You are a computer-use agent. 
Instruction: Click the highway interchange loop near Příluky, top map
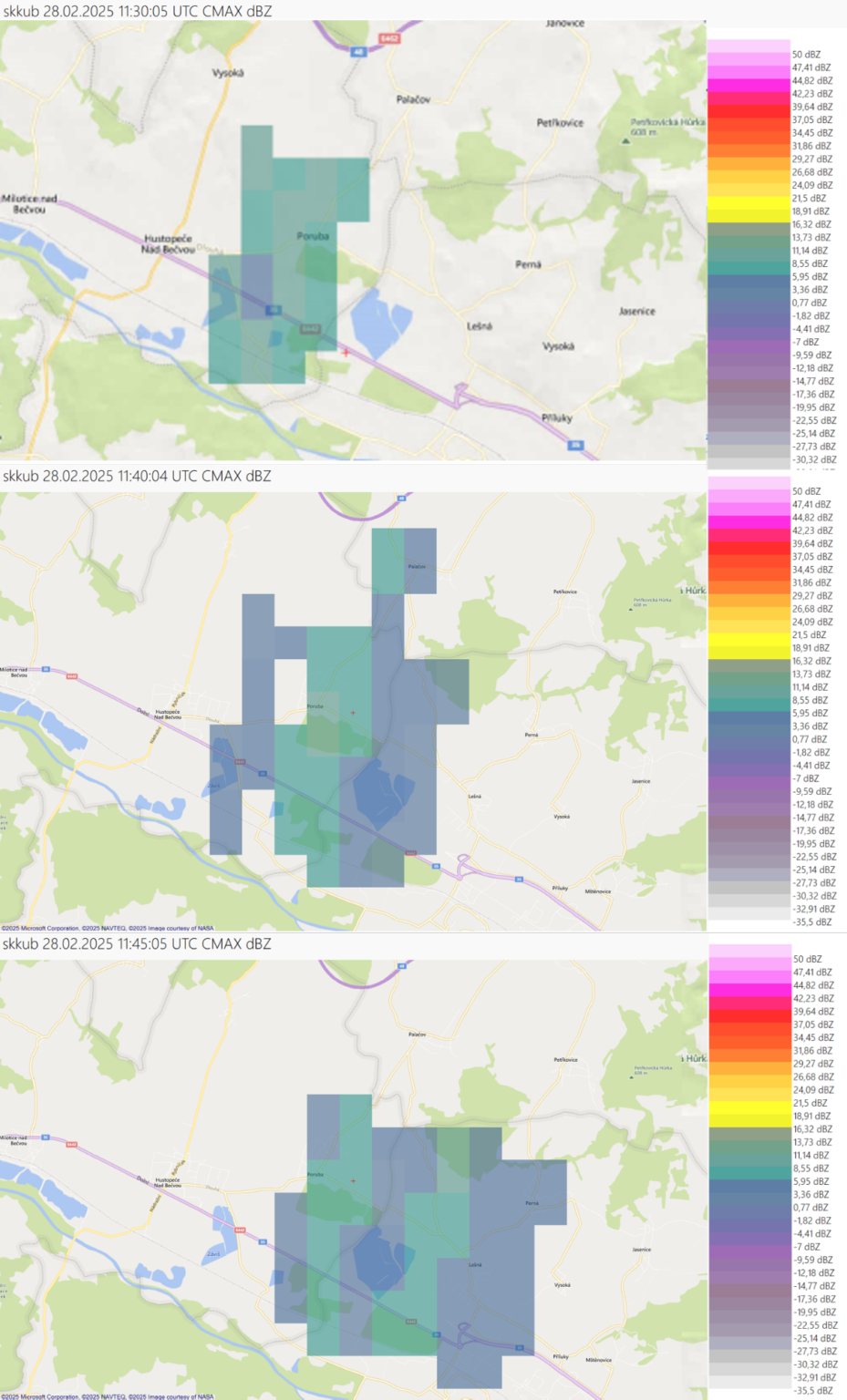point(461,394)
